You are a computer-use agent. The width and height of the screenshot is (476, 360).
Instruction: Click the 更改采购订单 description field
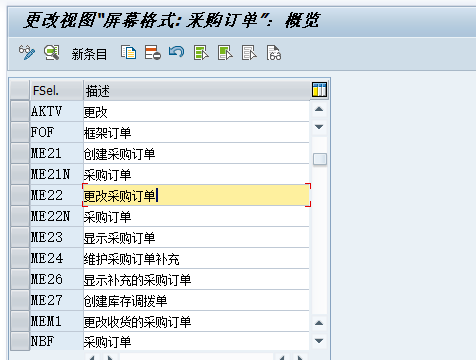[x=197, y=195]
